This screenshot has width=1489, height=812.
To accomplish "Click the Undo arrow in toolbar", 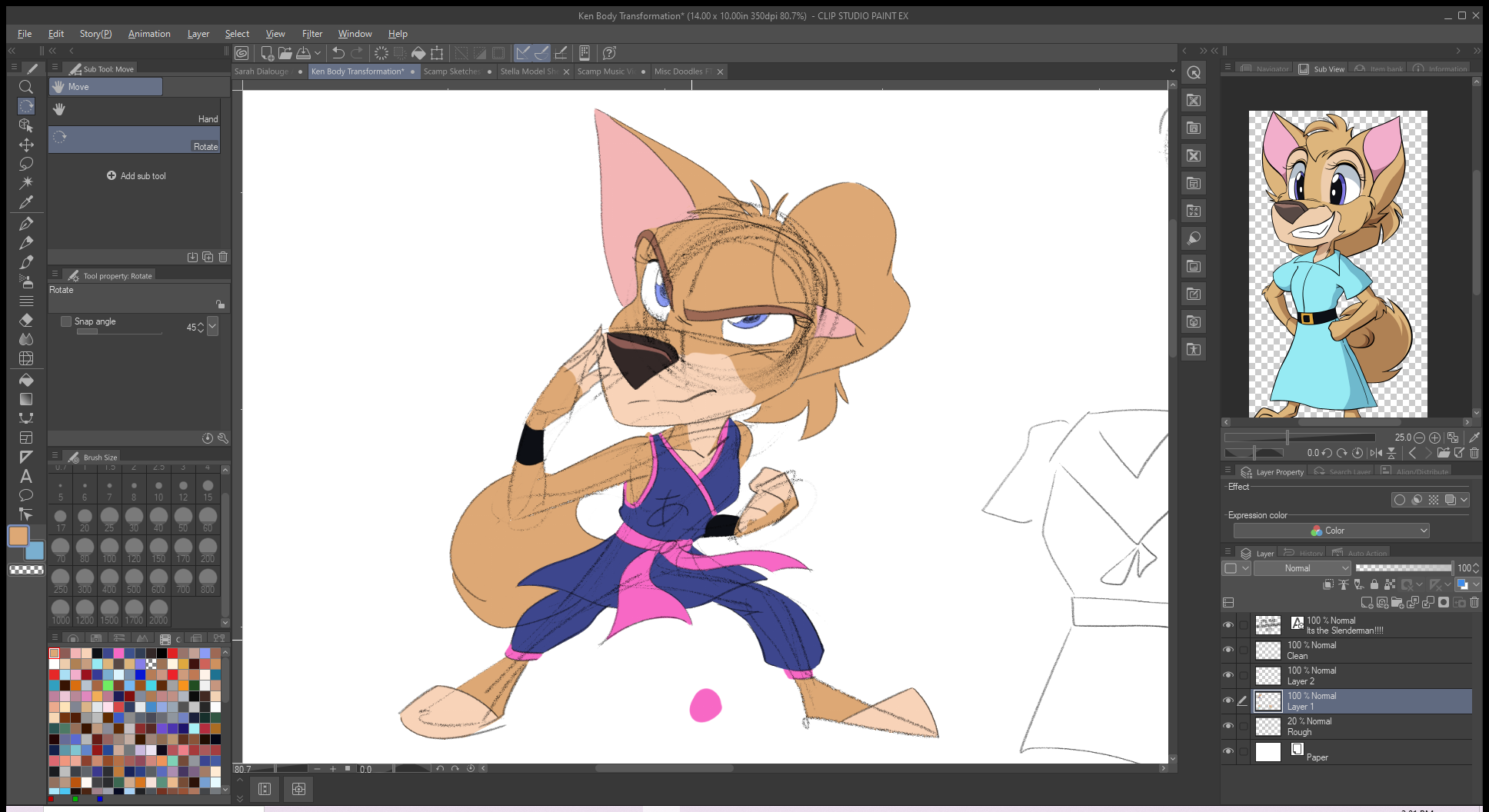I will point(338,53).
